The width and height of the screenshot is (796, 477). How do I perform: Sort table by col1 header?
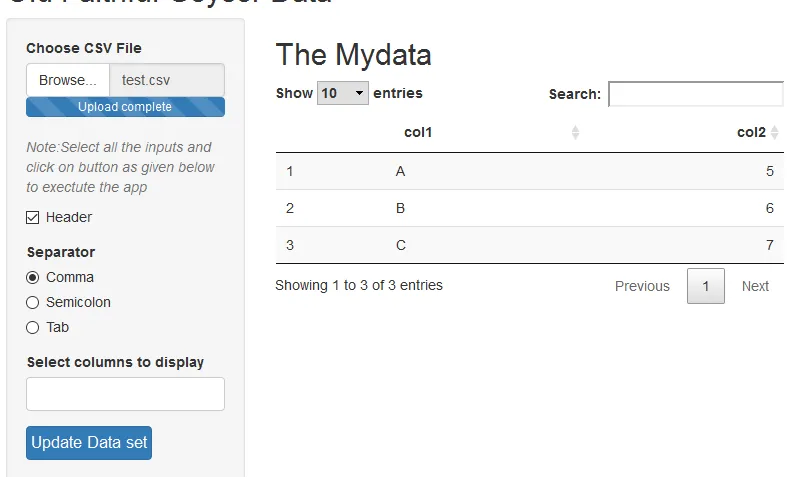pos(418,133)
